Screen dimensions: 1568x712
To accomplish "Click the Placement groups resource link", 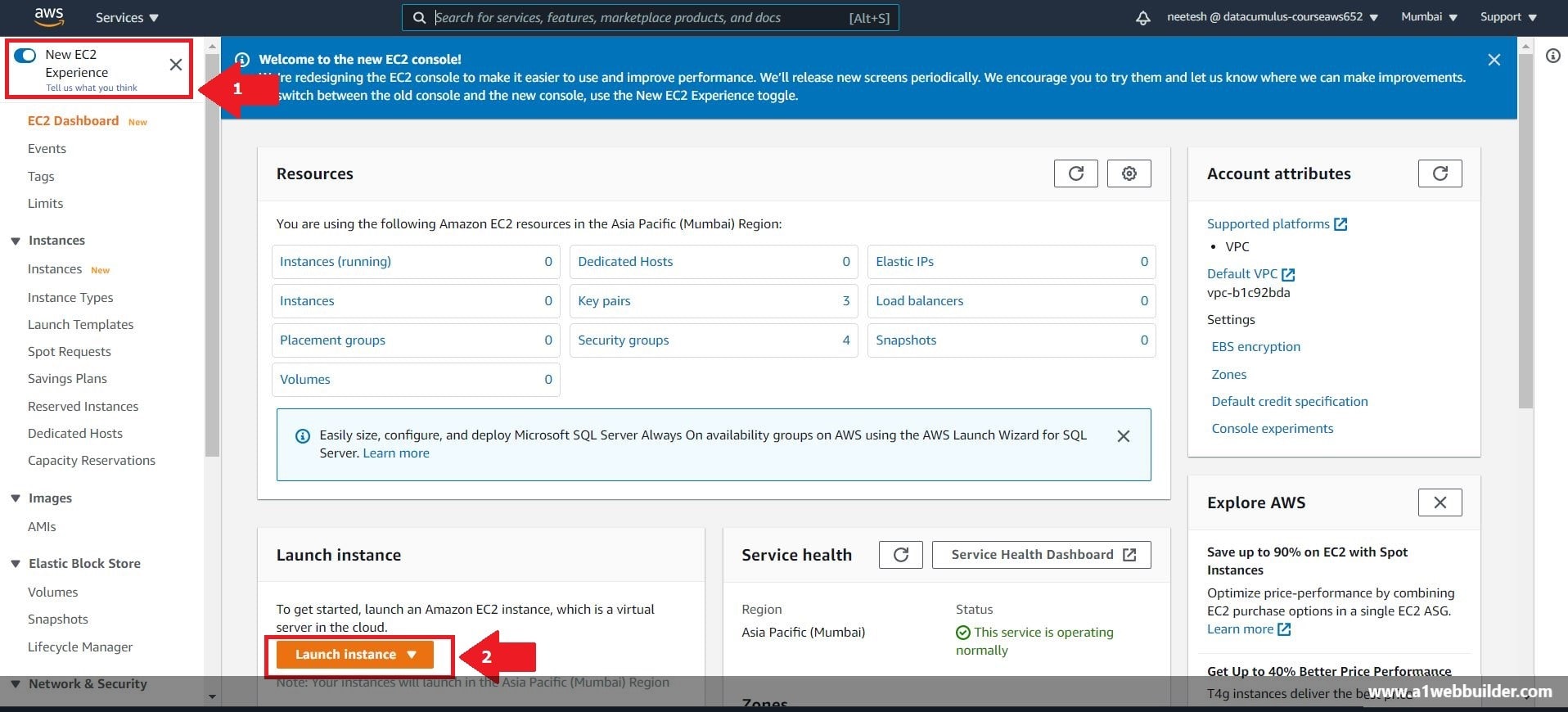I will click(x=332, y=340).
